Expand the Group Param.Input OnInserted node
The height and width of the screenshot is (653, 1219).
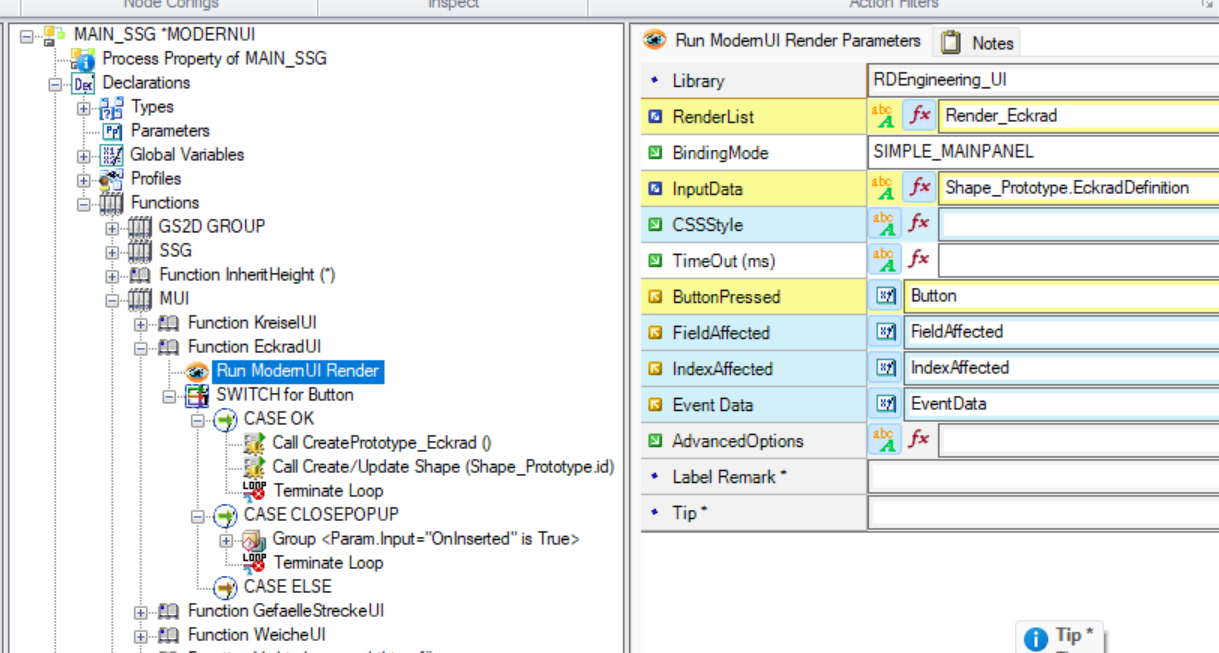[x=226, y=539]
